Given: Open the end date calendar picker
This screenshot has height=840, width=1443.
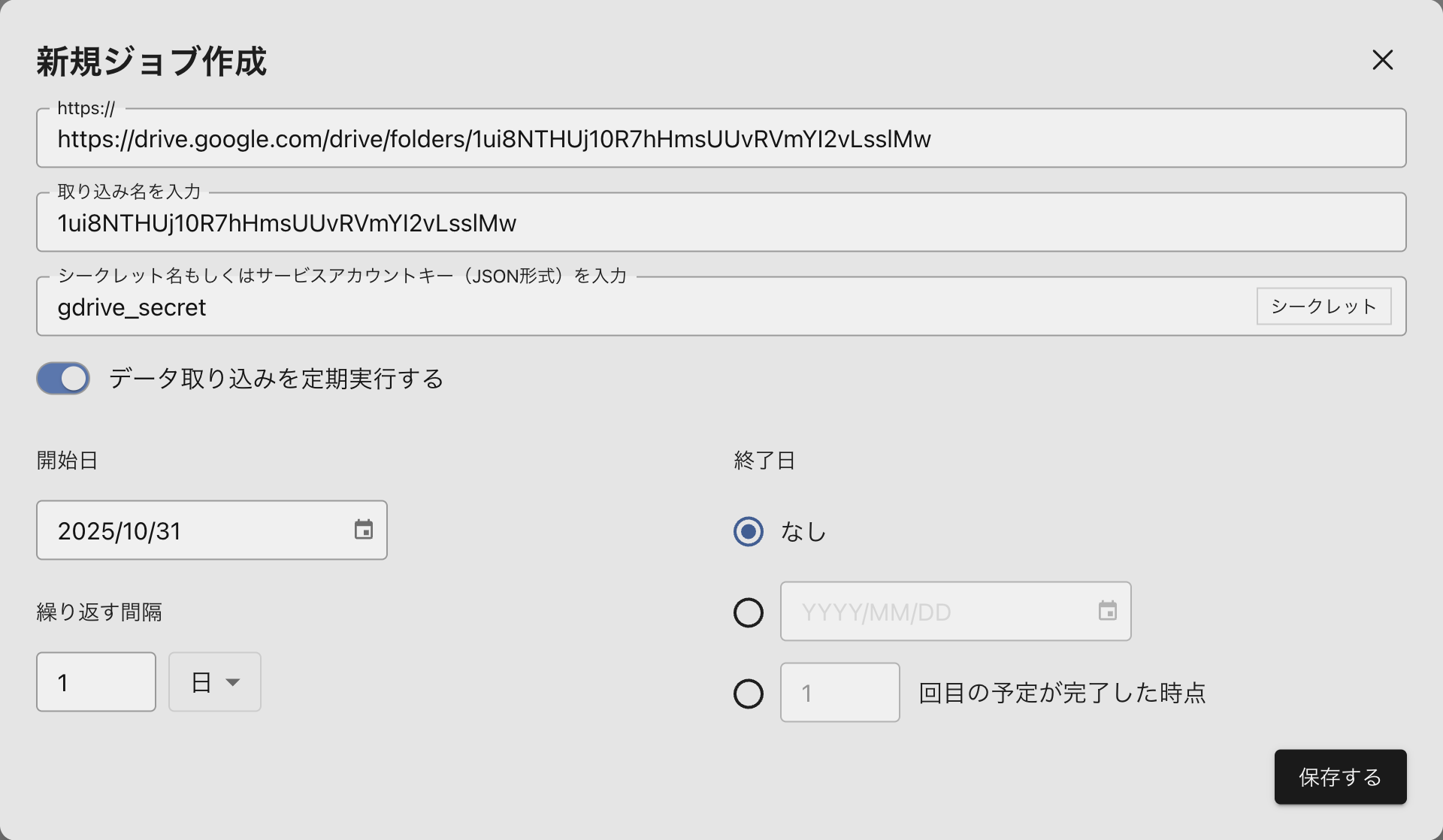Looking at the screenshot, I should [1108, 611].
